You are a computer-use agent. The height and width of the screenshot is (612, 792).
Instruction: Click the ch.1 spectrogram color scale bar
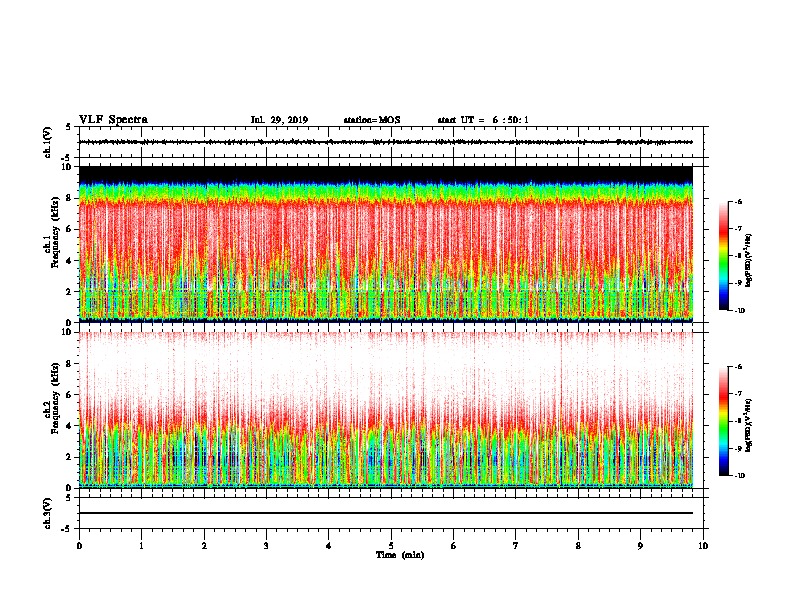click(724, 256)
